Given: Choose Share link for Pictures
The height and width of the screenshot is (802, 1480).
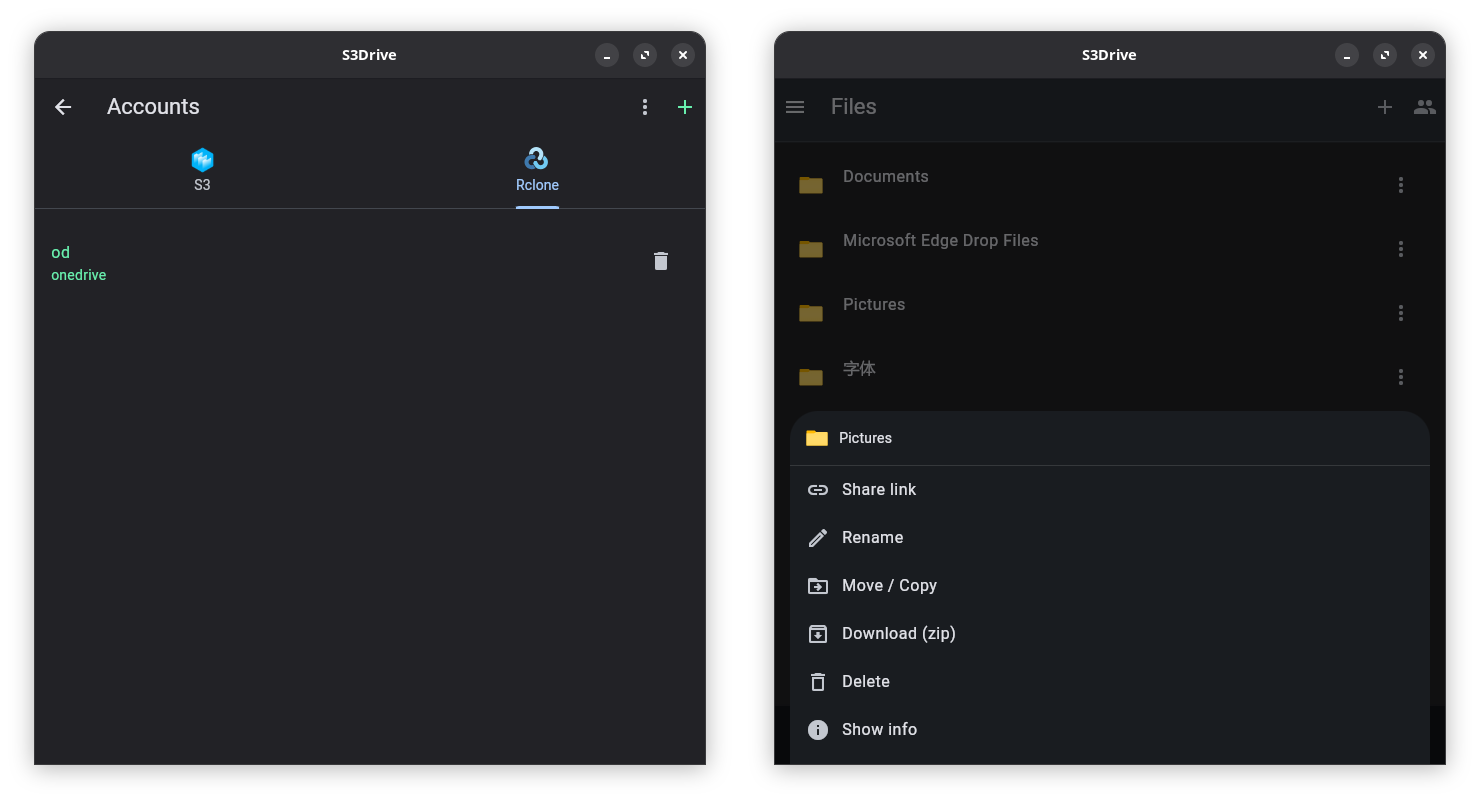Looking at the screenshot, I should point(878,489).
